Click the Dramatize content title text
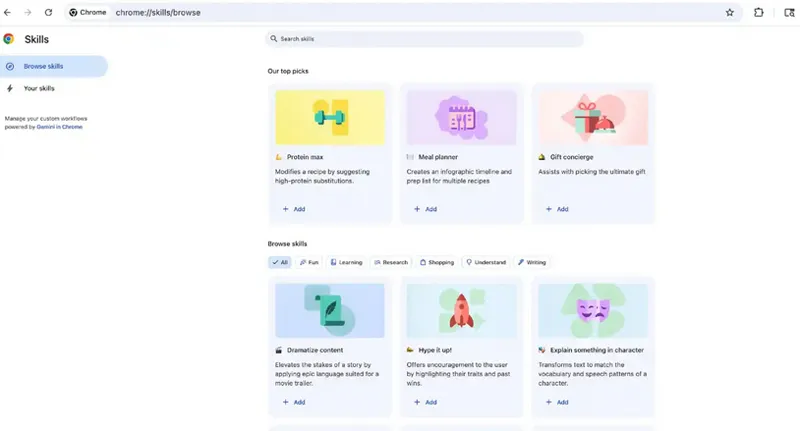 click(315, 350)
